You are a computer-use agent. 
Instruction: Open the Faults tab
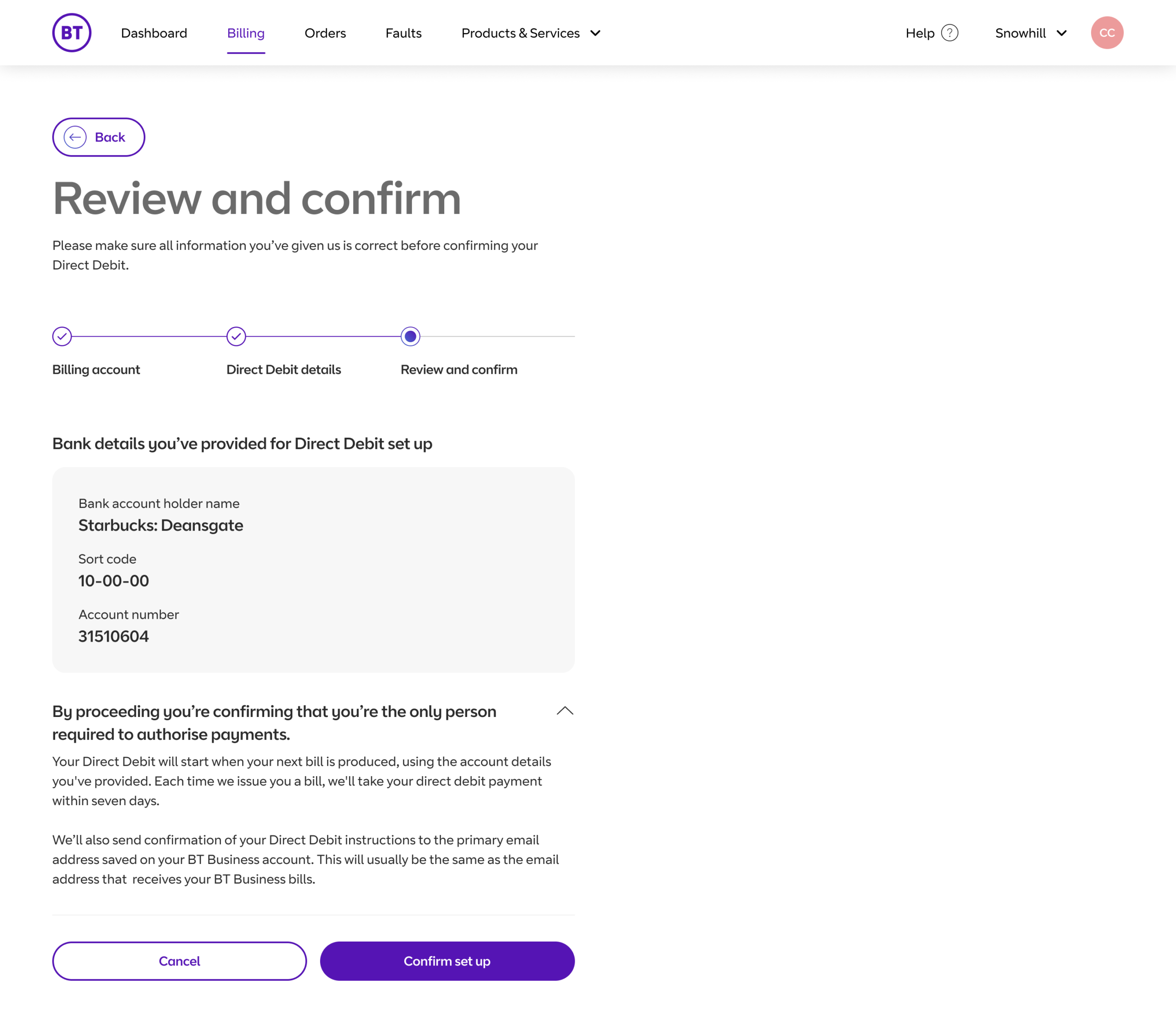[x=403, y=33]
